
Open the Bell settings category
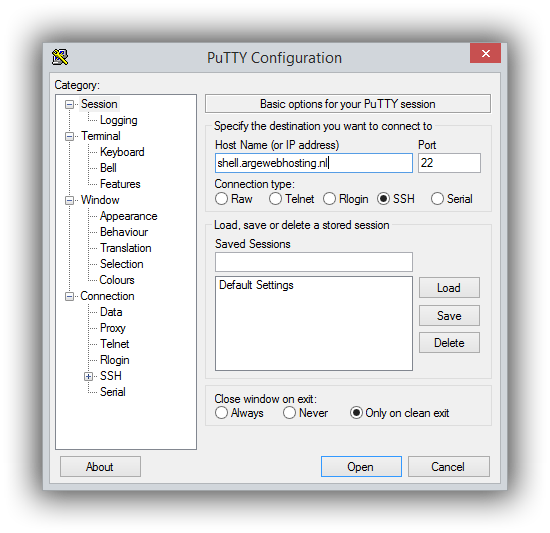pos(108,168)
